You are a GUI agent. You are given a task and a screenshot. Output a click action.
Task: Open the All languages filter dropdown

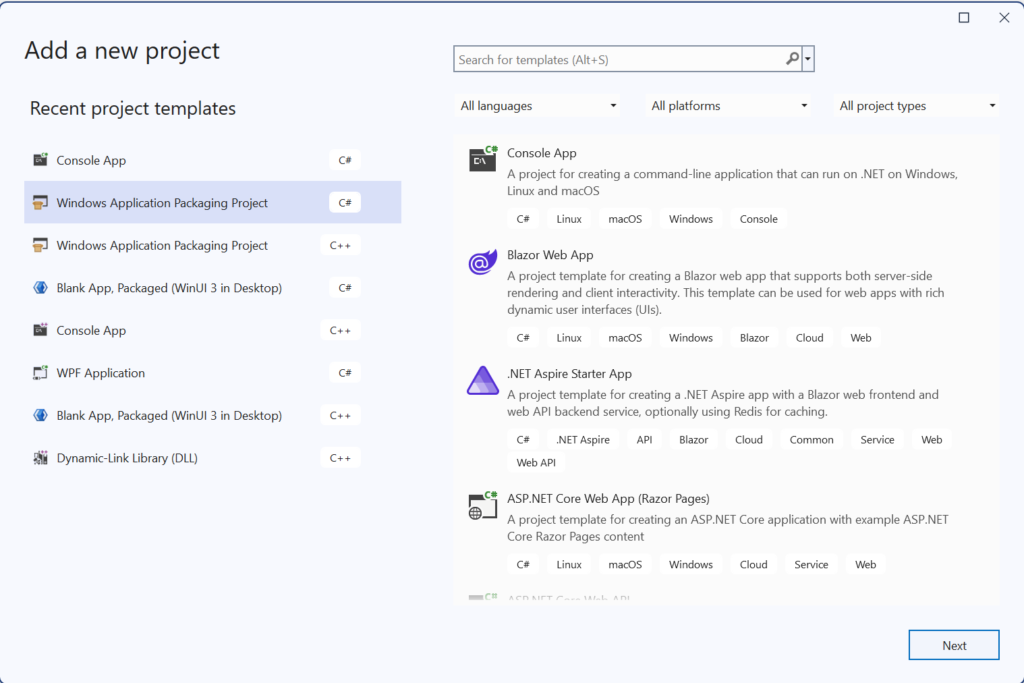[537, 106]
